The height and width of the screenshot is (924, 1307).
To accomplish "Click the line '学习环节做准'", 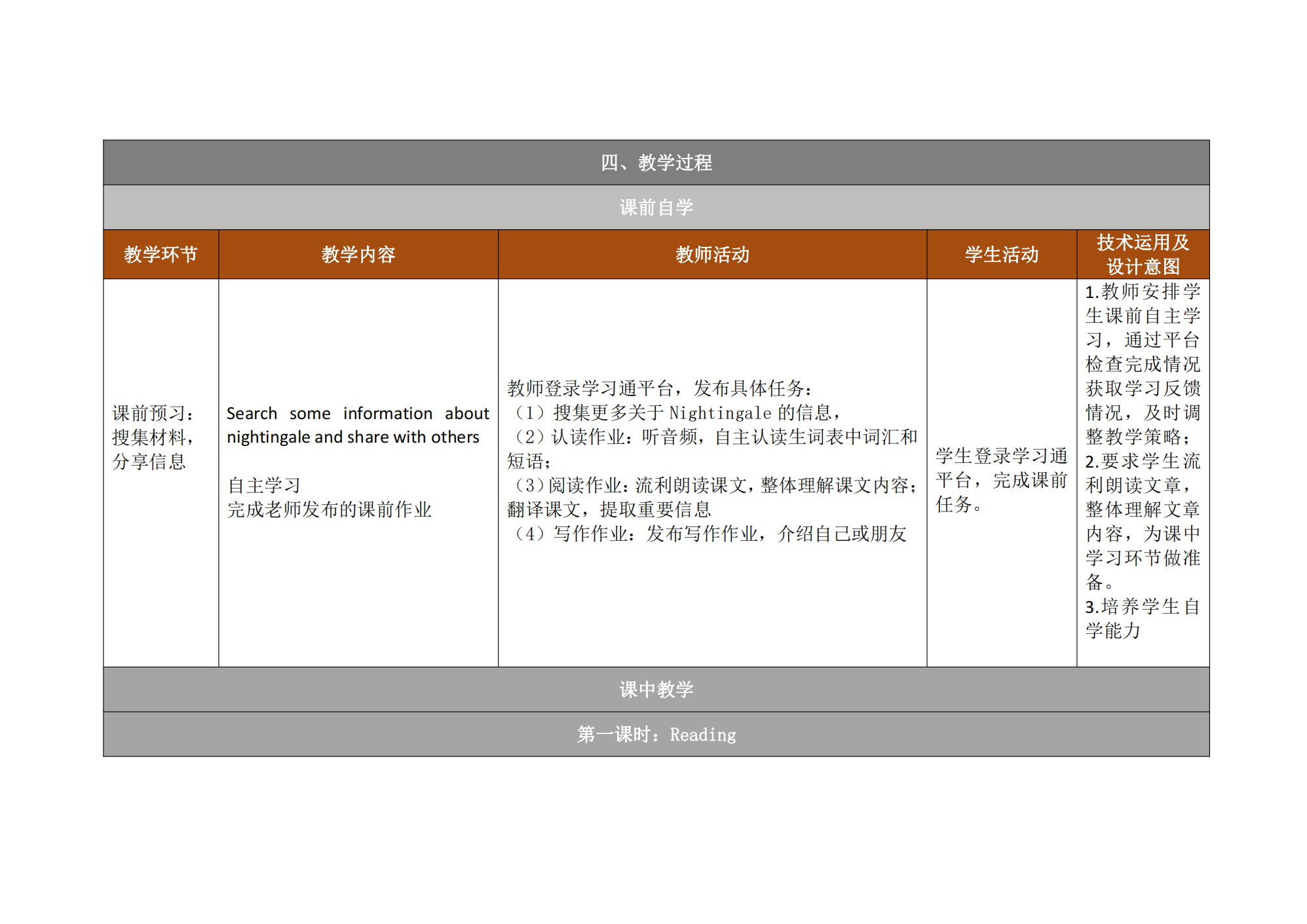I will click(1143, 559).
